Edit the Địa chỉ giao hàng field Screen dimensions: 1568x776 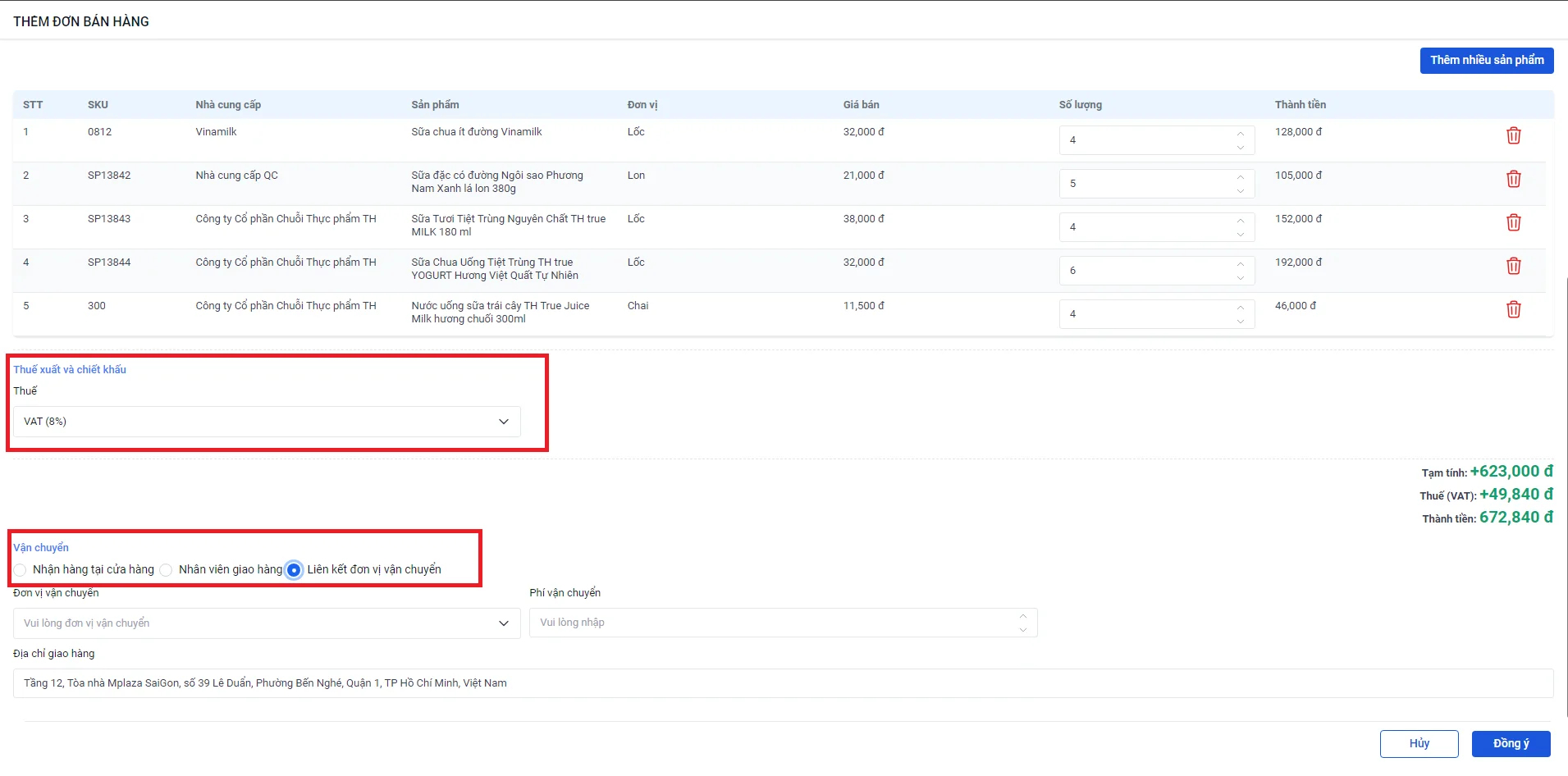[x=784, y=683]
